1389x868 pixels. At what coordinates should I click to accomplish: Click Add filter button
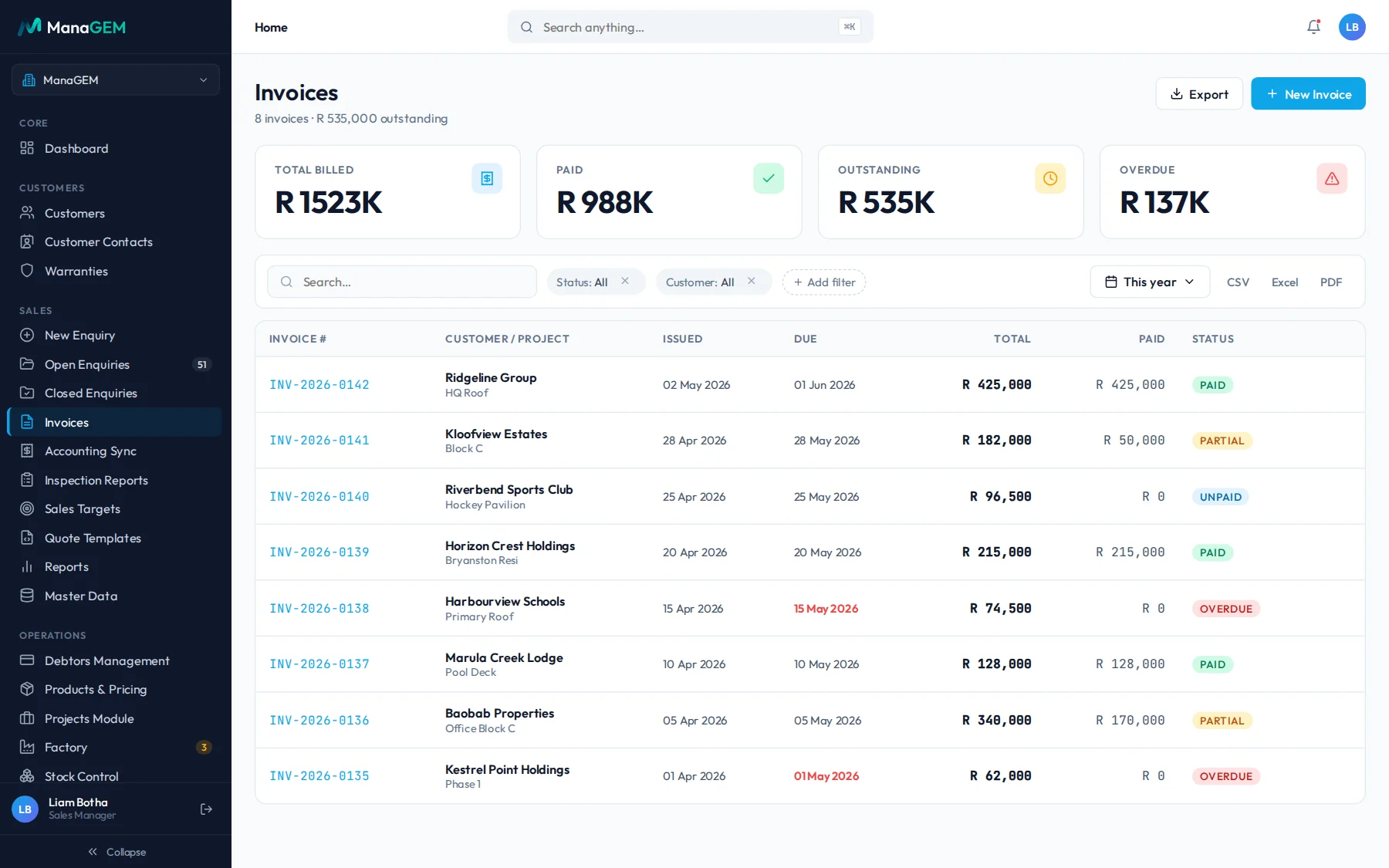824,282
